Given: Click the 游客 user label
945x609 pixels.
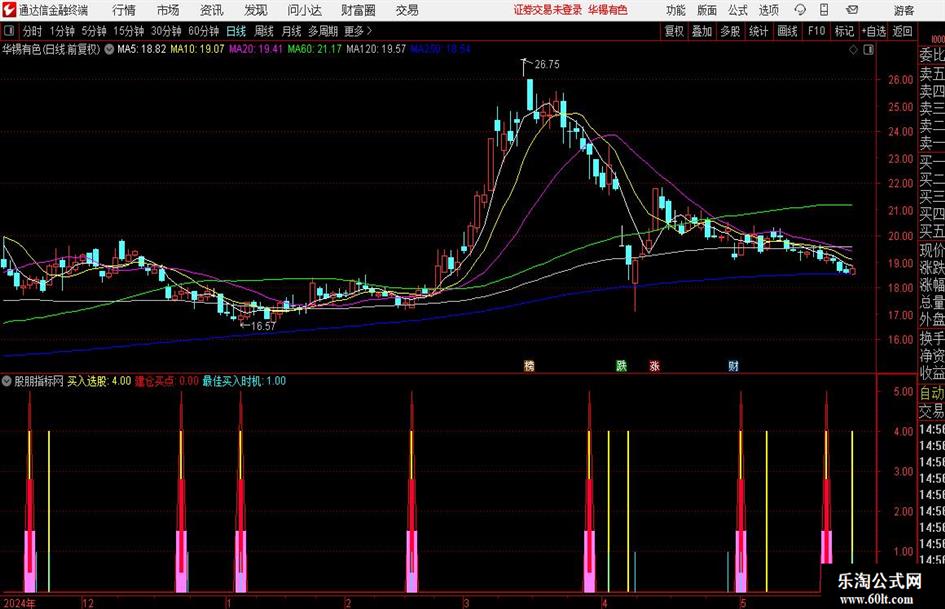Looking at the screenshot, I should click(x=903, y=10).
